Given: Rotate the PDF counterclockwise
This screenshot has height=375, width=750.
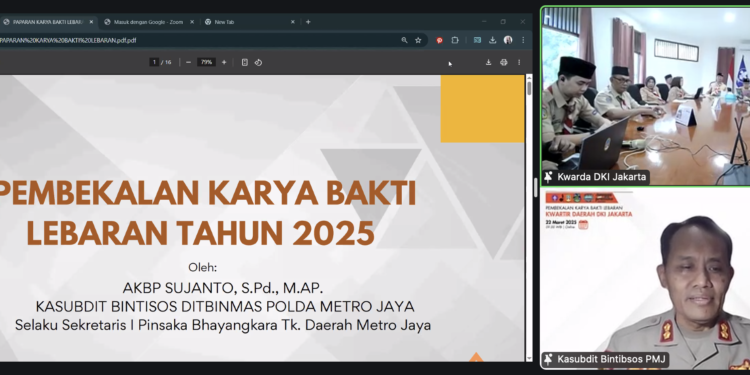Looking at the screenshot, I should pos(258,62).
